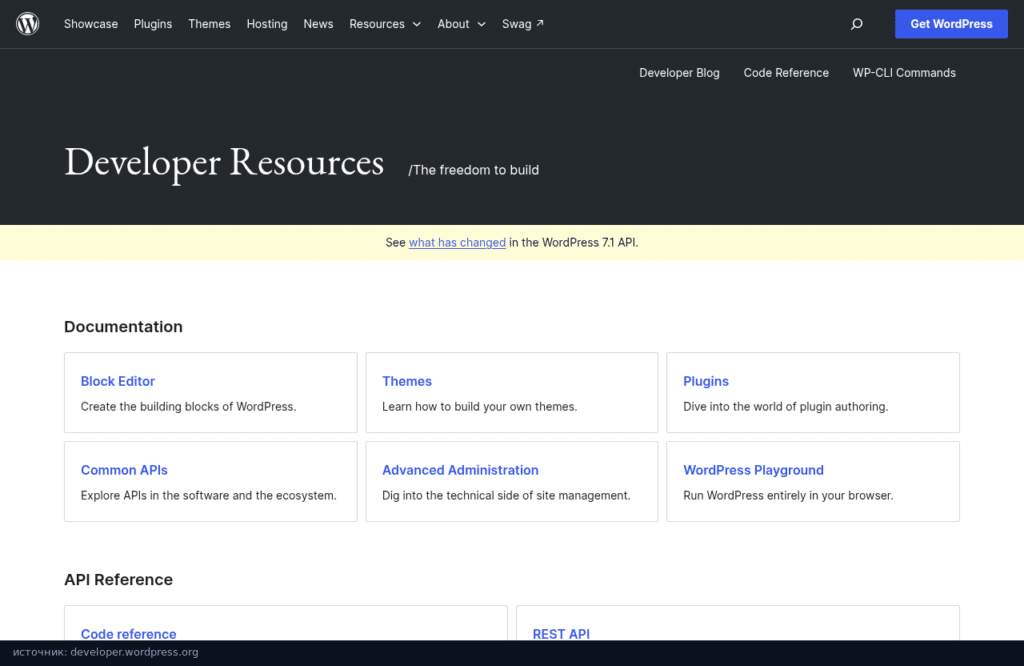The height and width of the screenshot is (666, 1024).
Task: Click 'Dive into the world of plugin authoring.'
Action: [786, 407]
